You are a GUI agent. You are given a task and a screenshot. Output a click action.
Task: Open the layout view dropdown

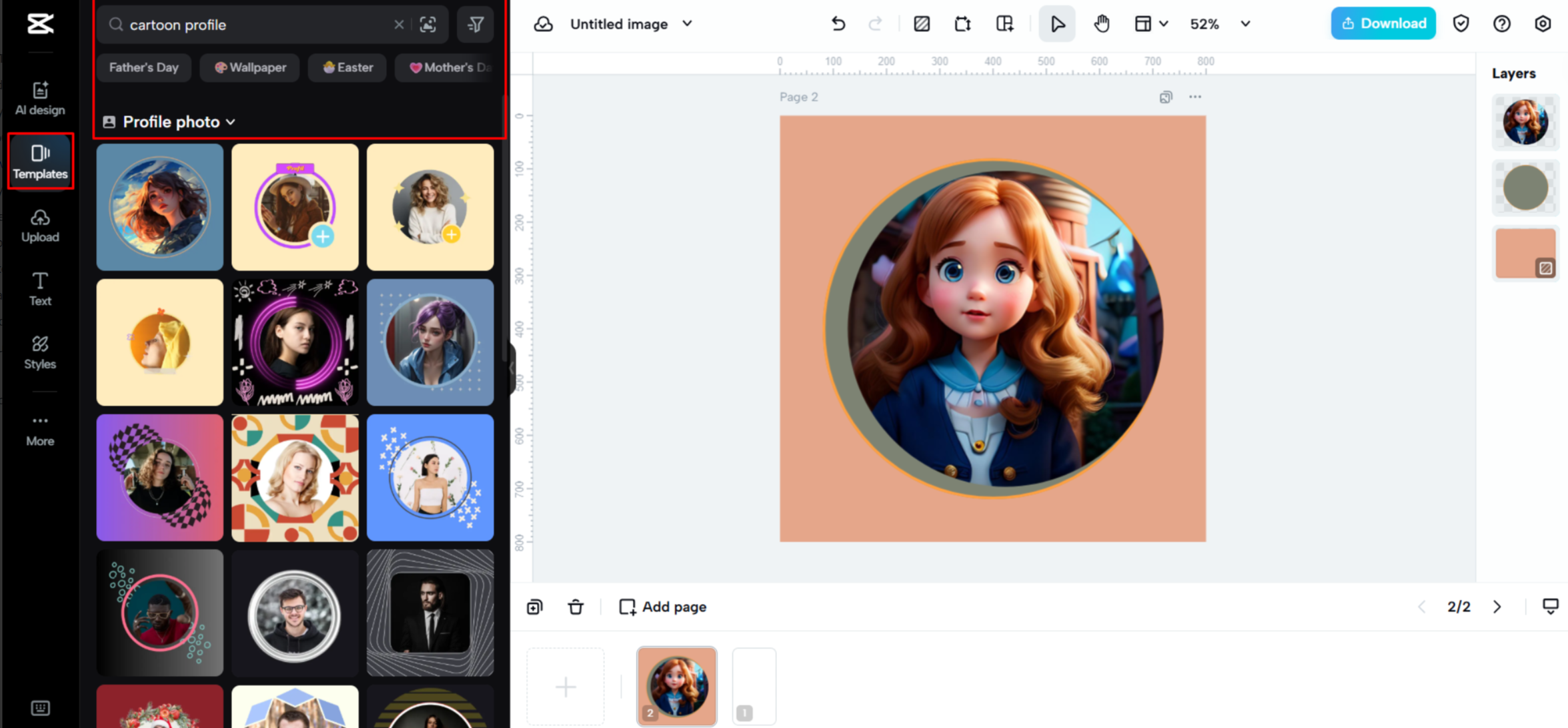[1151, 24]
